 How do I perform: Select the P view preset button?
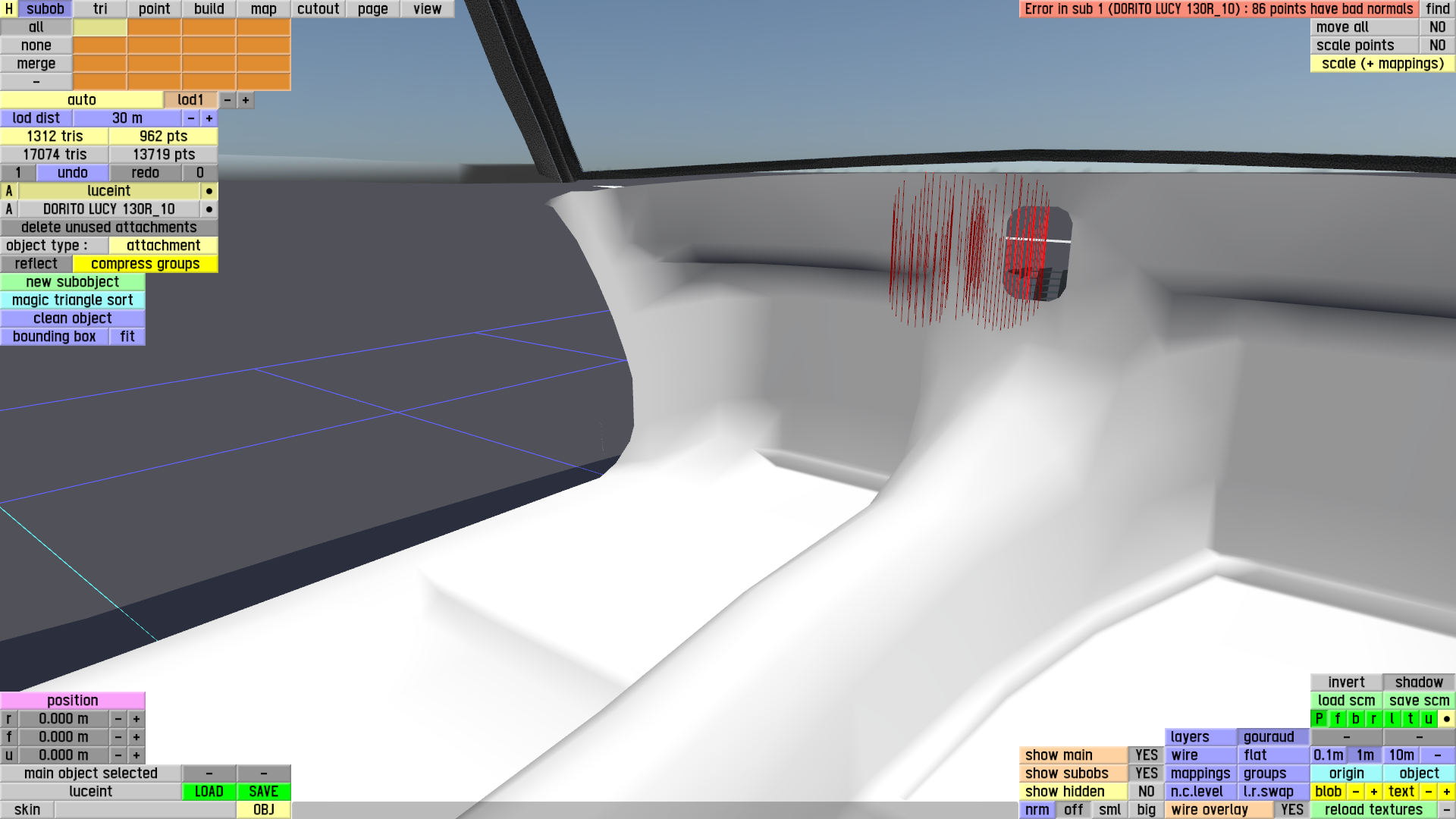(x=1319, y=719)
